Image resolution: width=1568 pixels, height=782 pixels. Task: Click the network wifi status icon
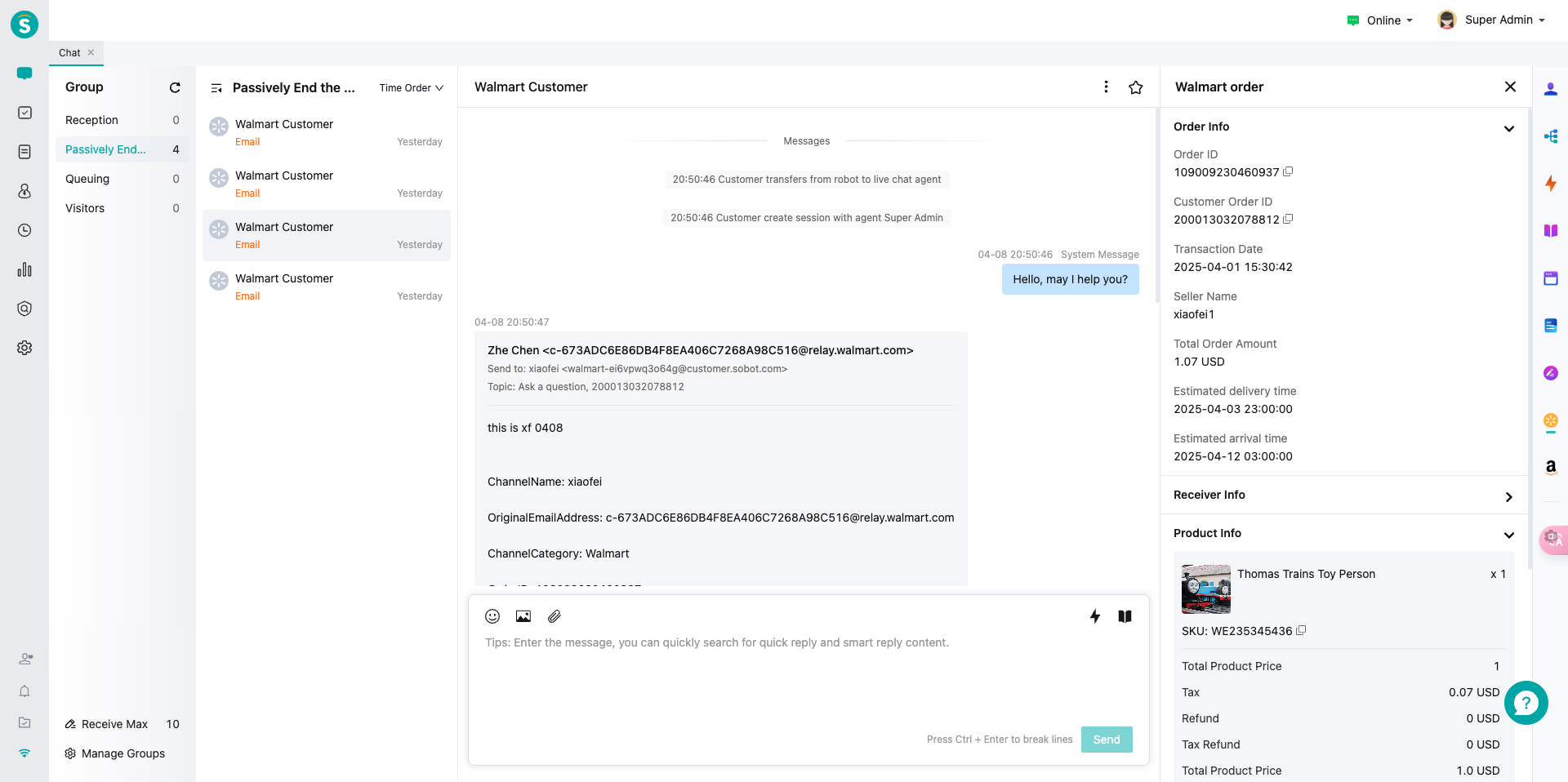click(24, 753)
